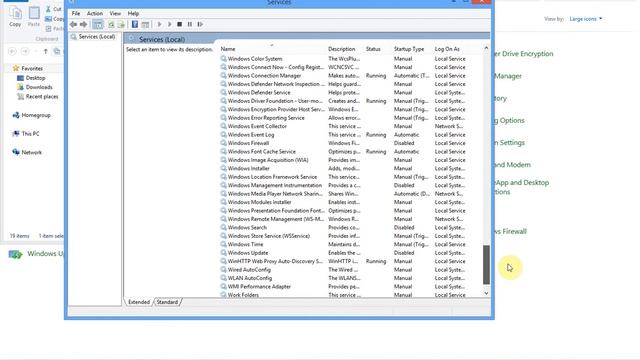The width and height of the screenshot is (640, 360).
Task: Click the Export List toolbar icon
Action: point(121,24)
